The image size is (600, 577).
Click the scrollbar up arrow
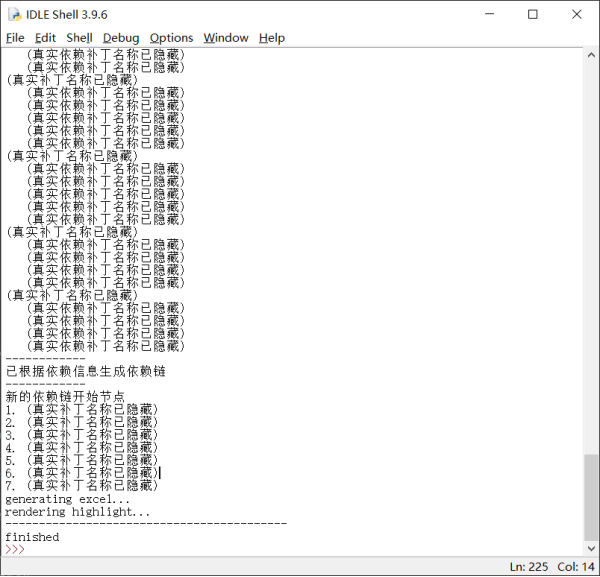591,55
